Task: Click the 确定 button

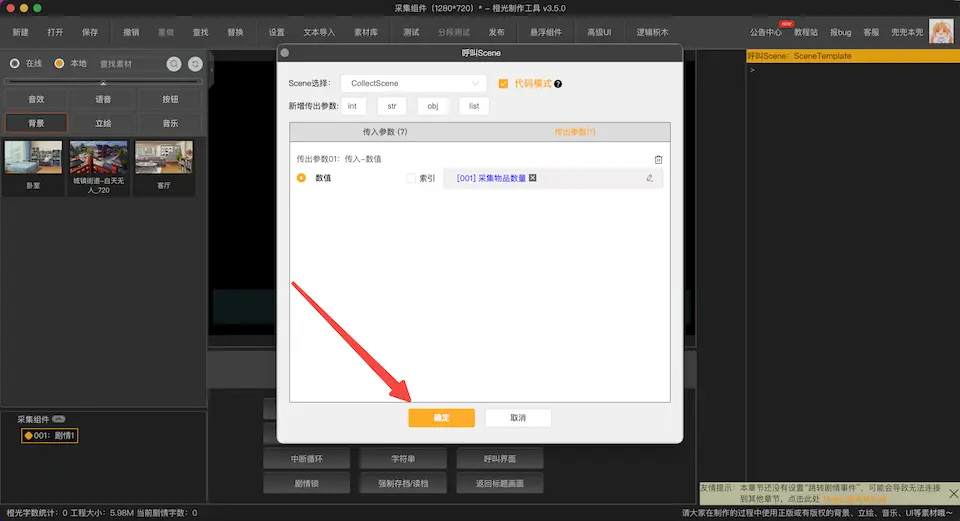Action: [441, 417]
